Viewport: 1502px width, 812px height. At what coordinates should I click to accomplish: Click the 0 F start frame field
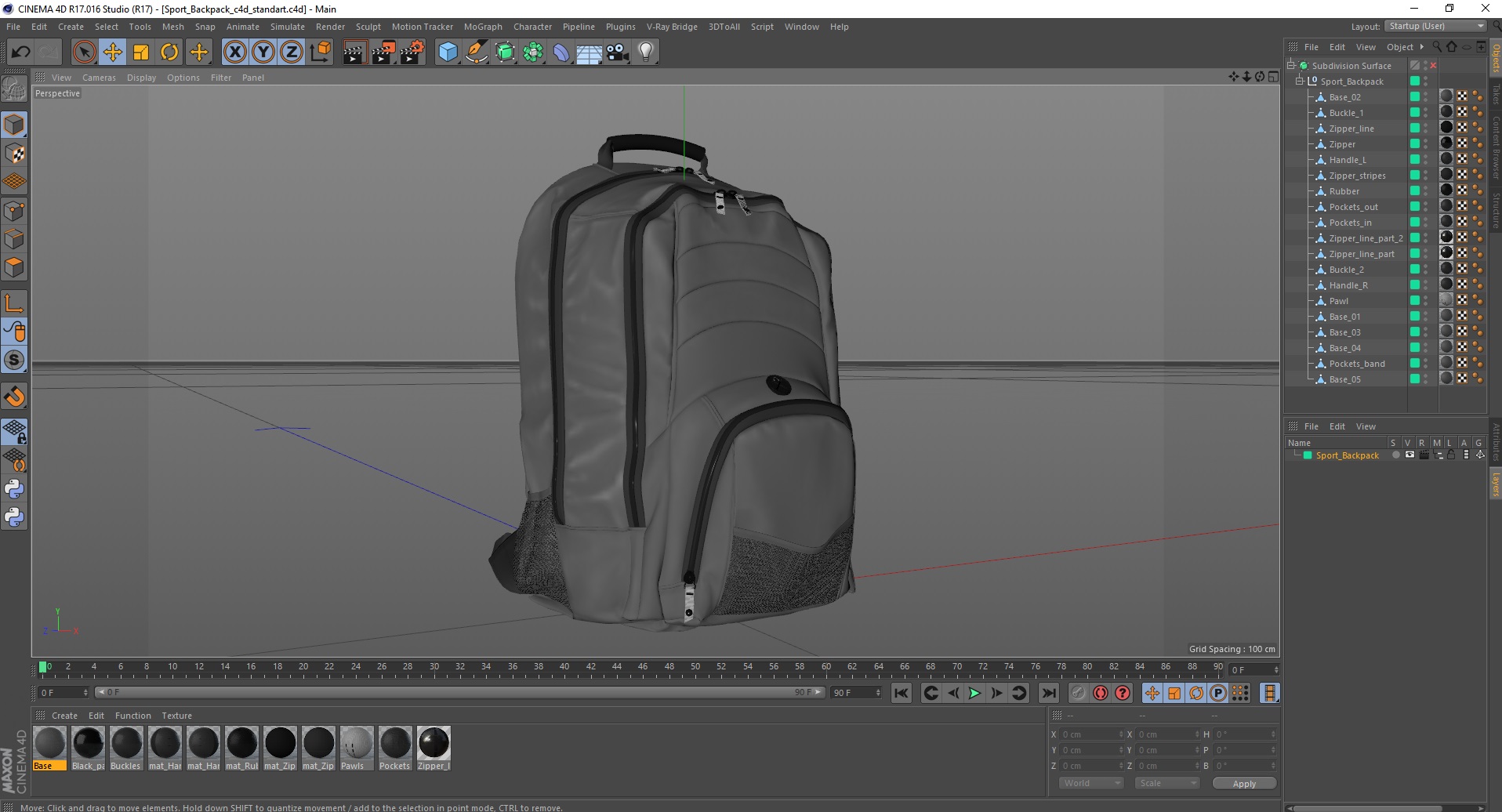click(64, 693)
